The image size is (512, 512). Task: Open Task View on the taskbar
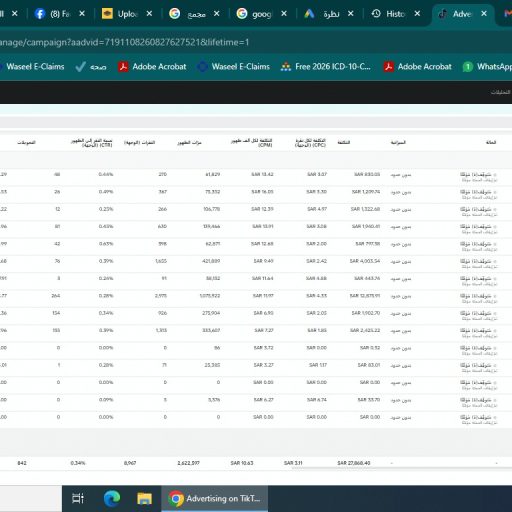pyautogui.click(x=78, y=499)
